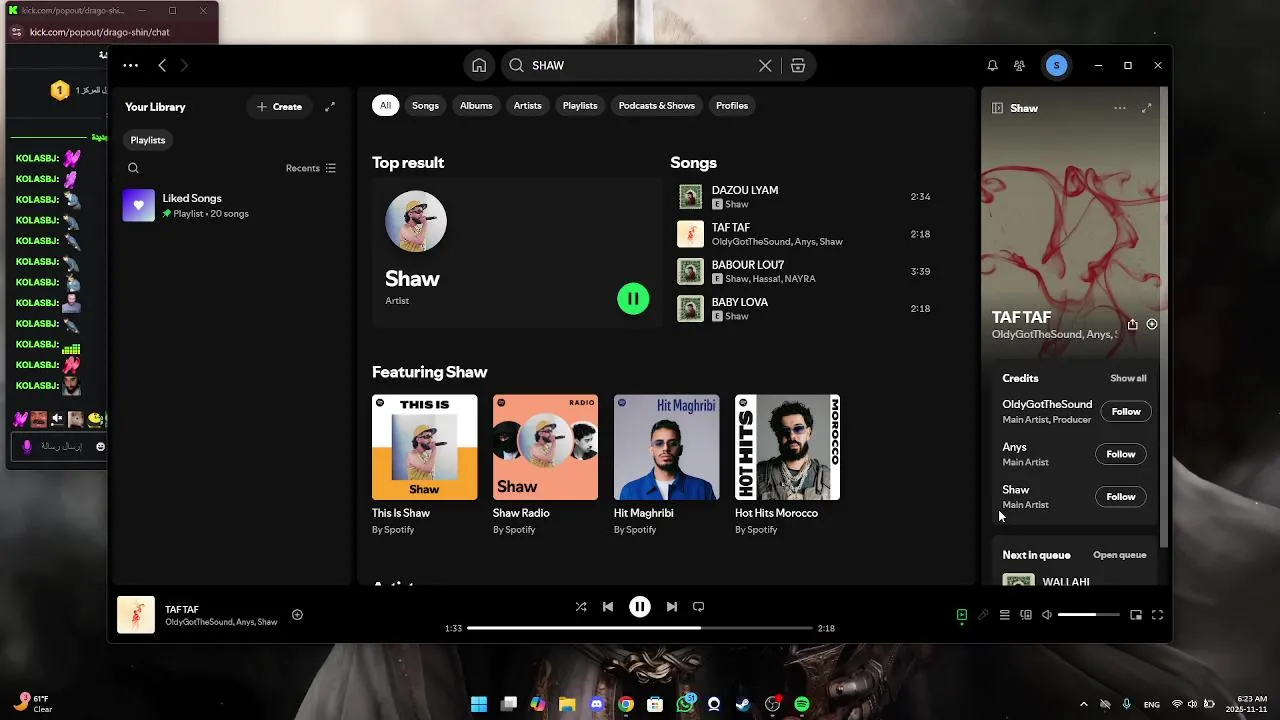Open the Miniplayer
The width and height of the screenshot is (1280, 720).
tap(1136, 615)
